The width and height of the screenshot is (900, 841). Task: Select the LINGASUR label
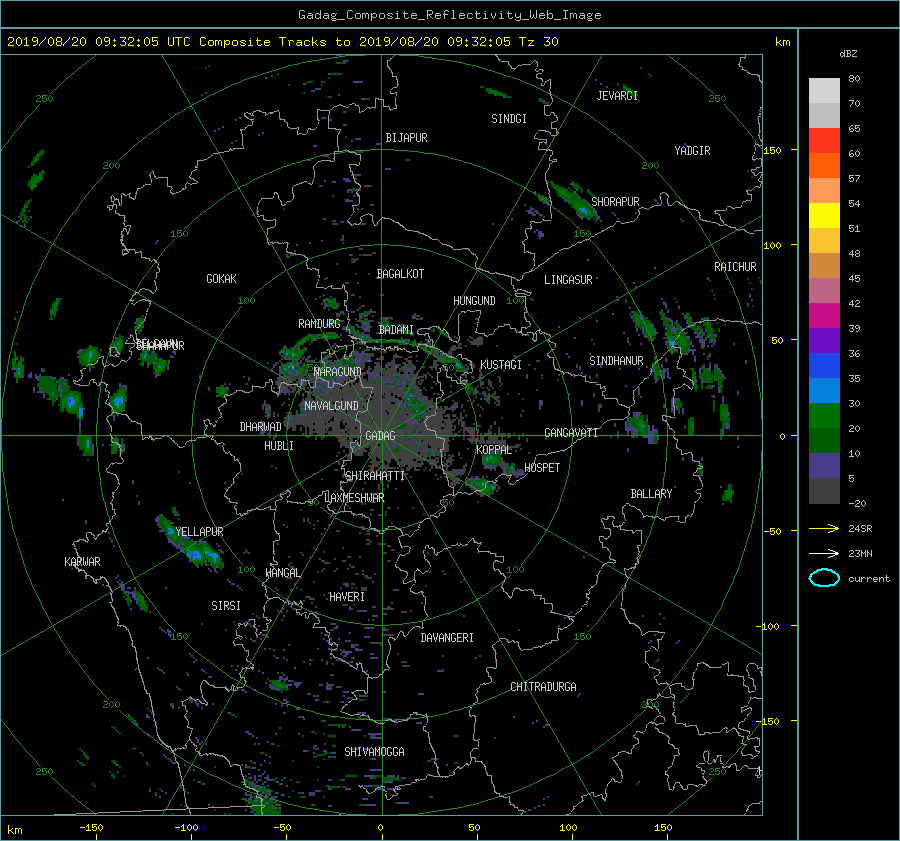click(568, 280)
